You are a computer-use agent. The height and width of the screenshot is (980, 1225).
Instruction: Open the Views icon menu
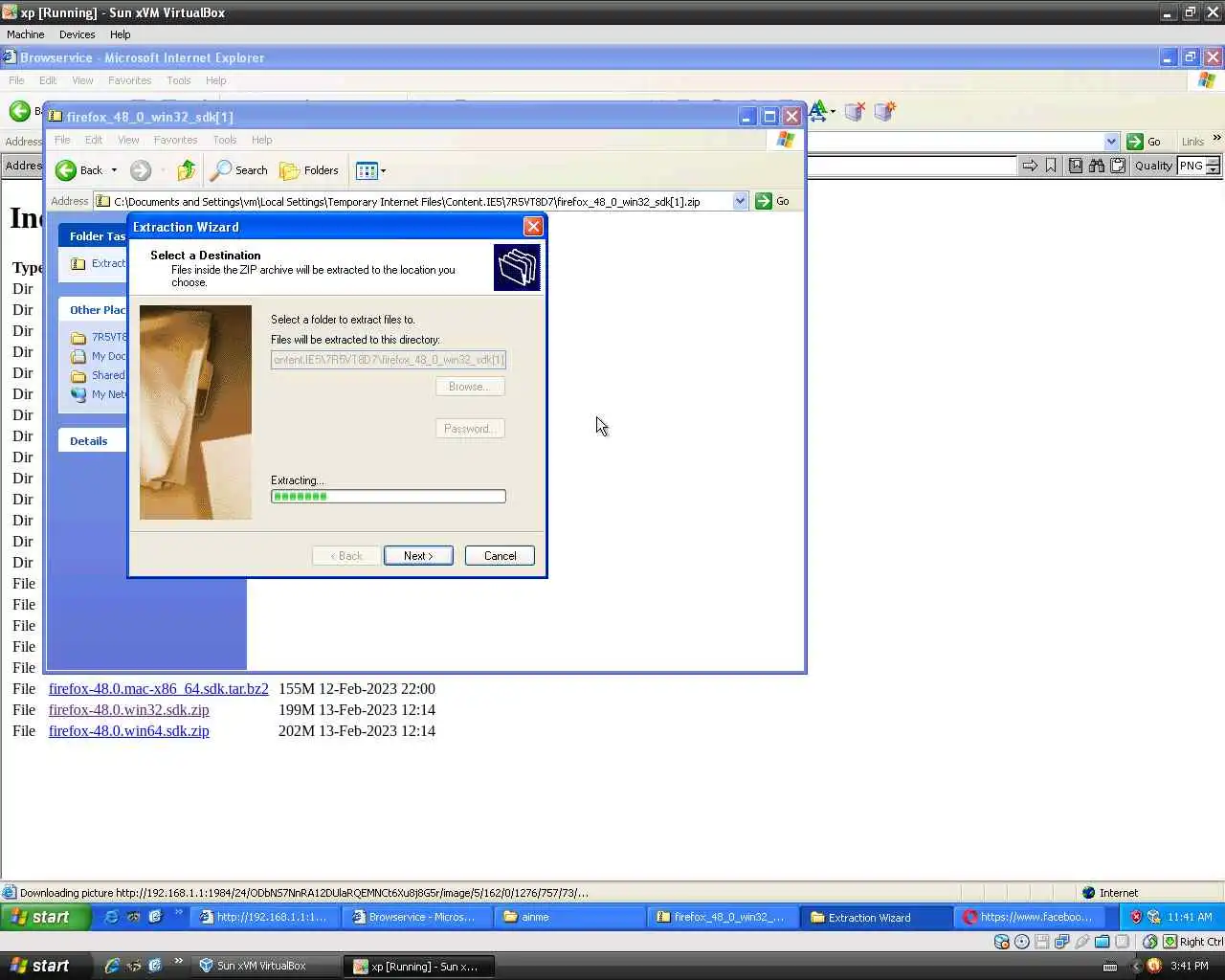click(x=370, y=170)
